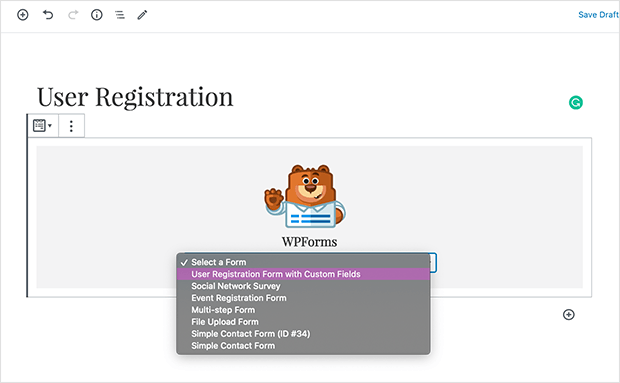Choose Event Registration Form
This screenshot has height=383, width=620.
(x=303, y=298)
